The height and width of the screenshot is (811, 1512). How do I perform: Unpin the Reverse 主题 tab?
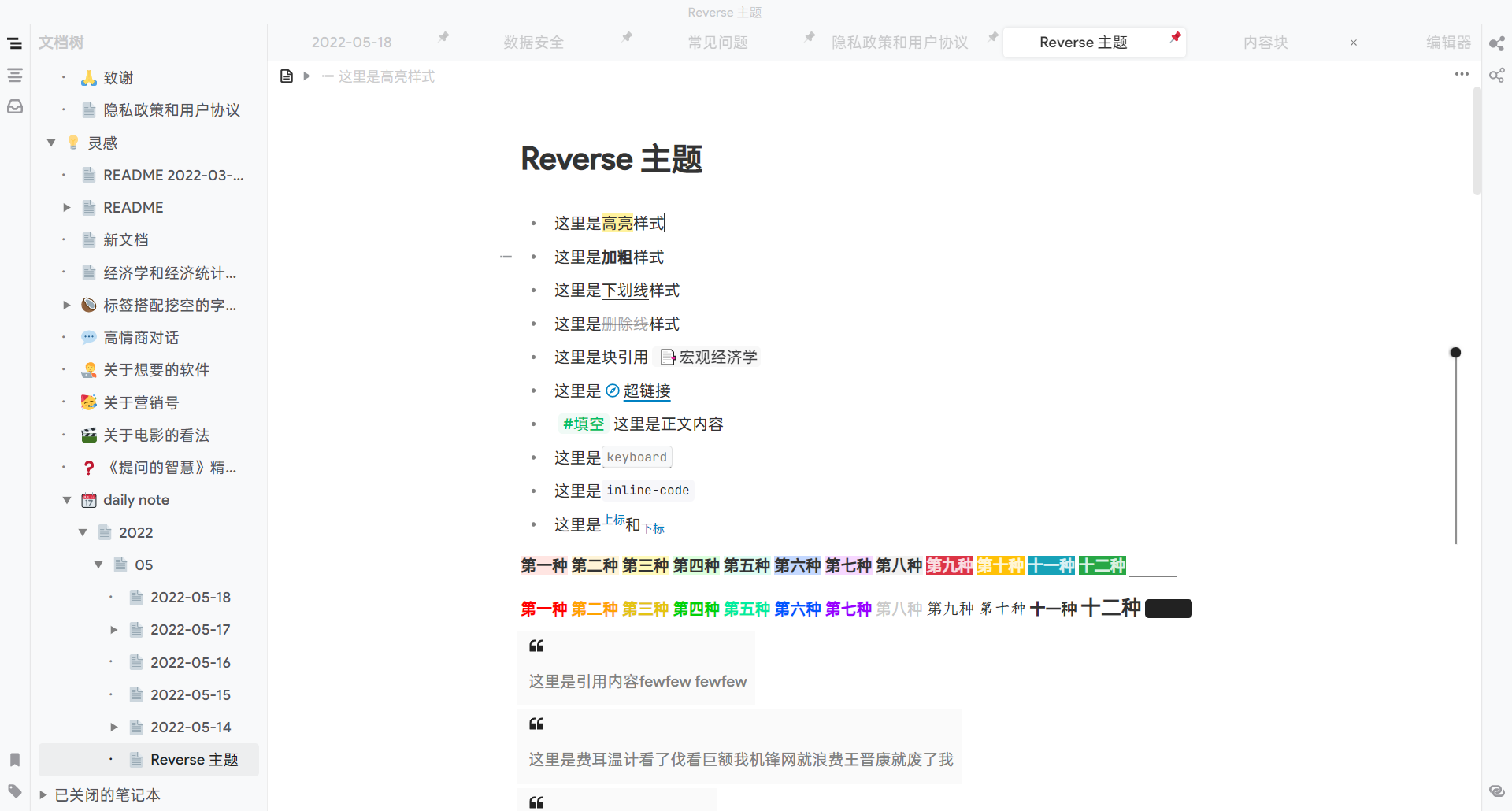tap(1175, 37)
